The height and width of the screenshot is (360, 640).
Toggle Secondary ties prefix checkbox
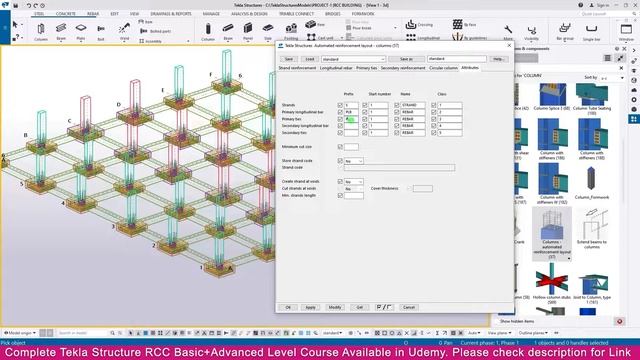click(340, 133)
